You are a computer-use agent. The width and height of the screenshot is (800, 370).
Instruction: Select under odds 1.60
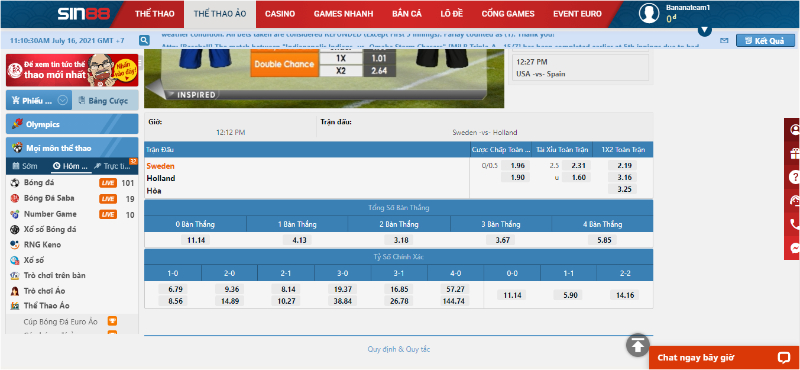(577, 178)
